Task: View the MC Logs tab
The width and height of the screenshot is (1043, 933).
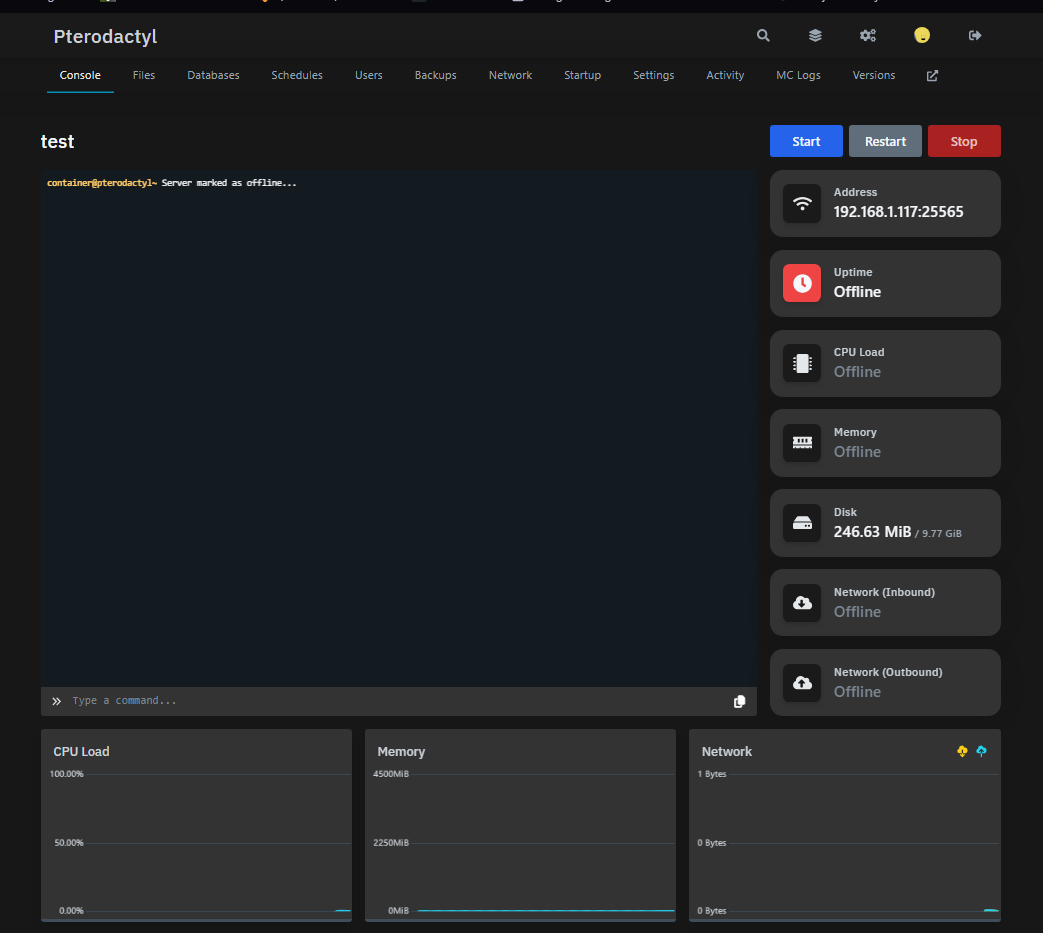Action: pos(798,75)
